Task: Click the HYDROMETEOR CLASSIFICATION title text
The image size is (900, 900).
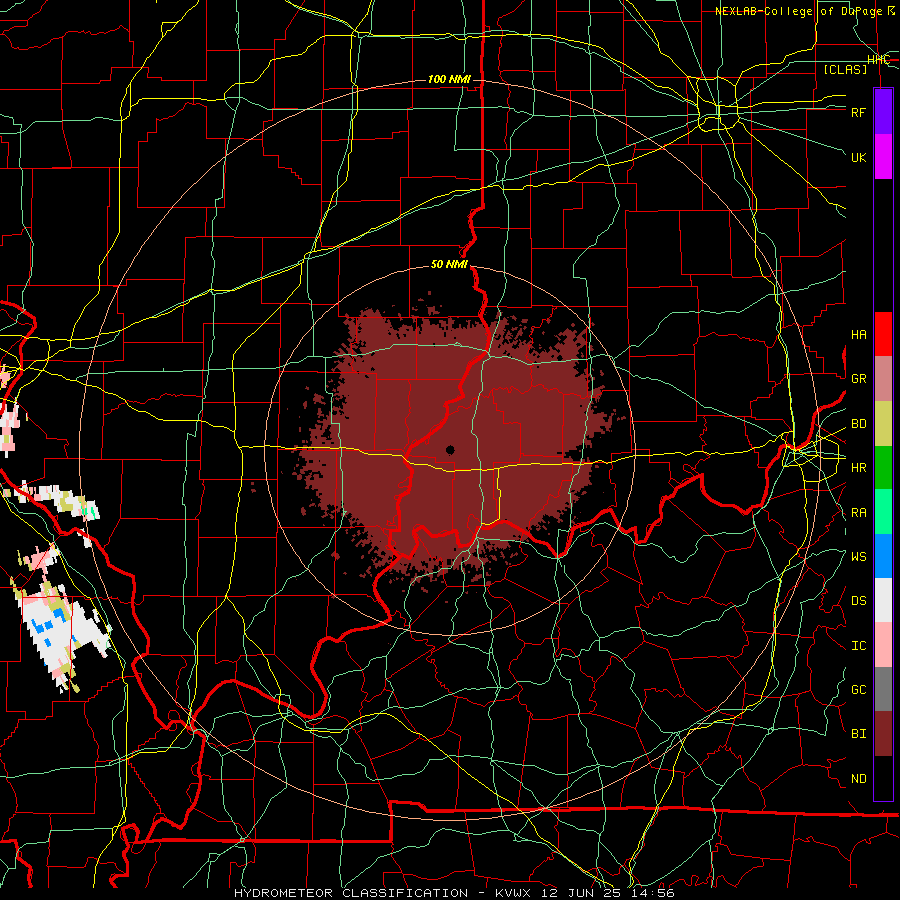Action: point(351,893)
